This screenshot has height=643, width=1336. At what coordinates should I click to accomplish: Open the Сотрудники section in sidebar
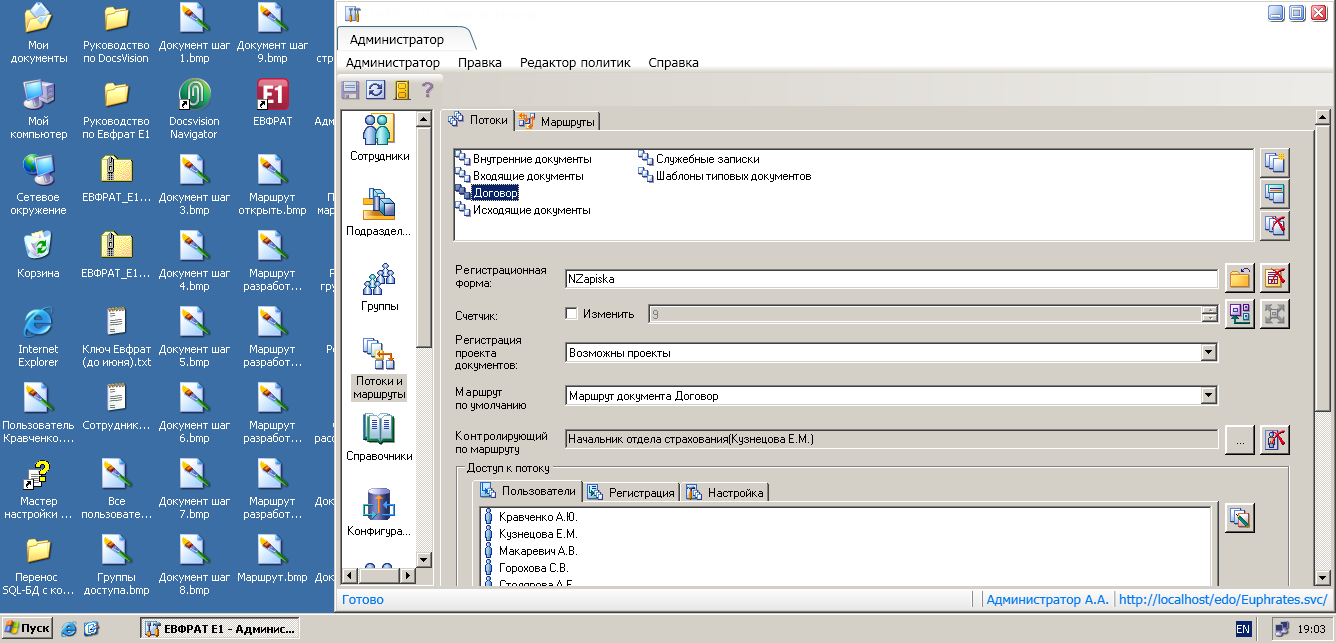tap(380, 138)
